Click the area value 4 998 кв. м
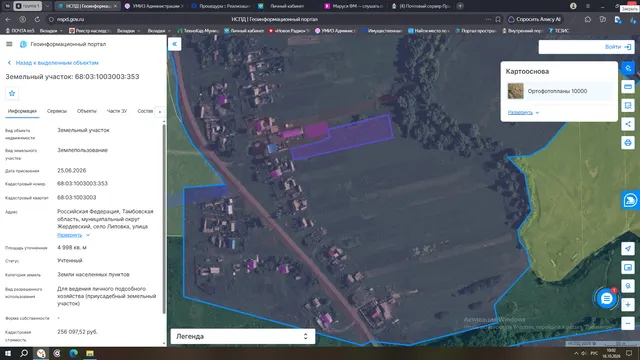The image size is (640, 360). (x=72, y=248)
